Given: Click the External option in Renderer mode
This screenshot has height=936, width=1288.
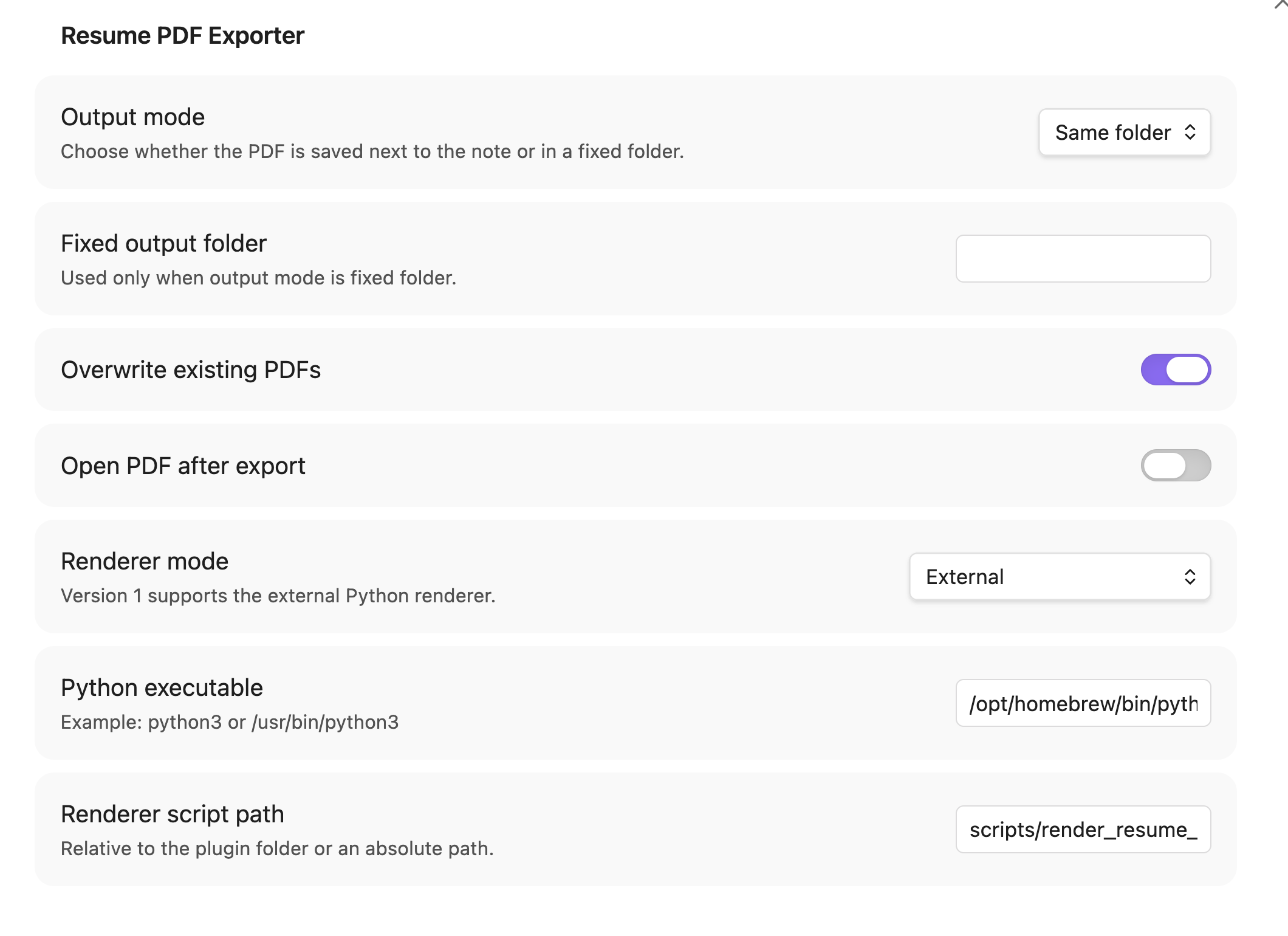Looking at the screenshot, I should point(1059,576).
